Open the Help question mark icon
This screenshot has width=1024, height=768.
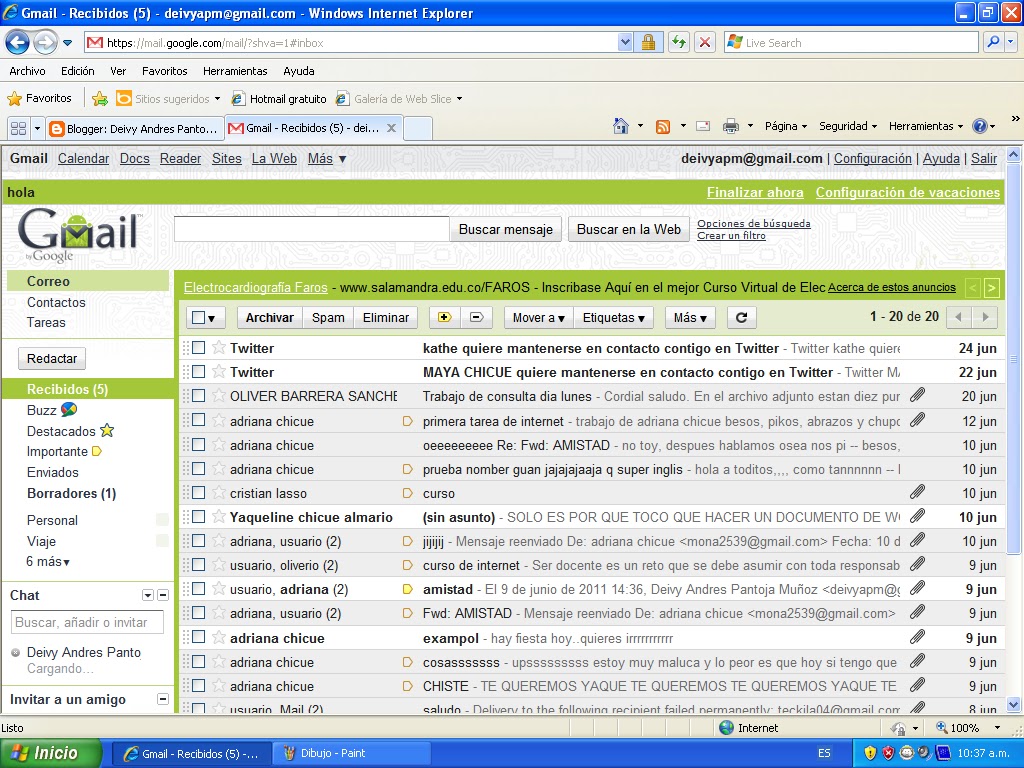[980, 126]
